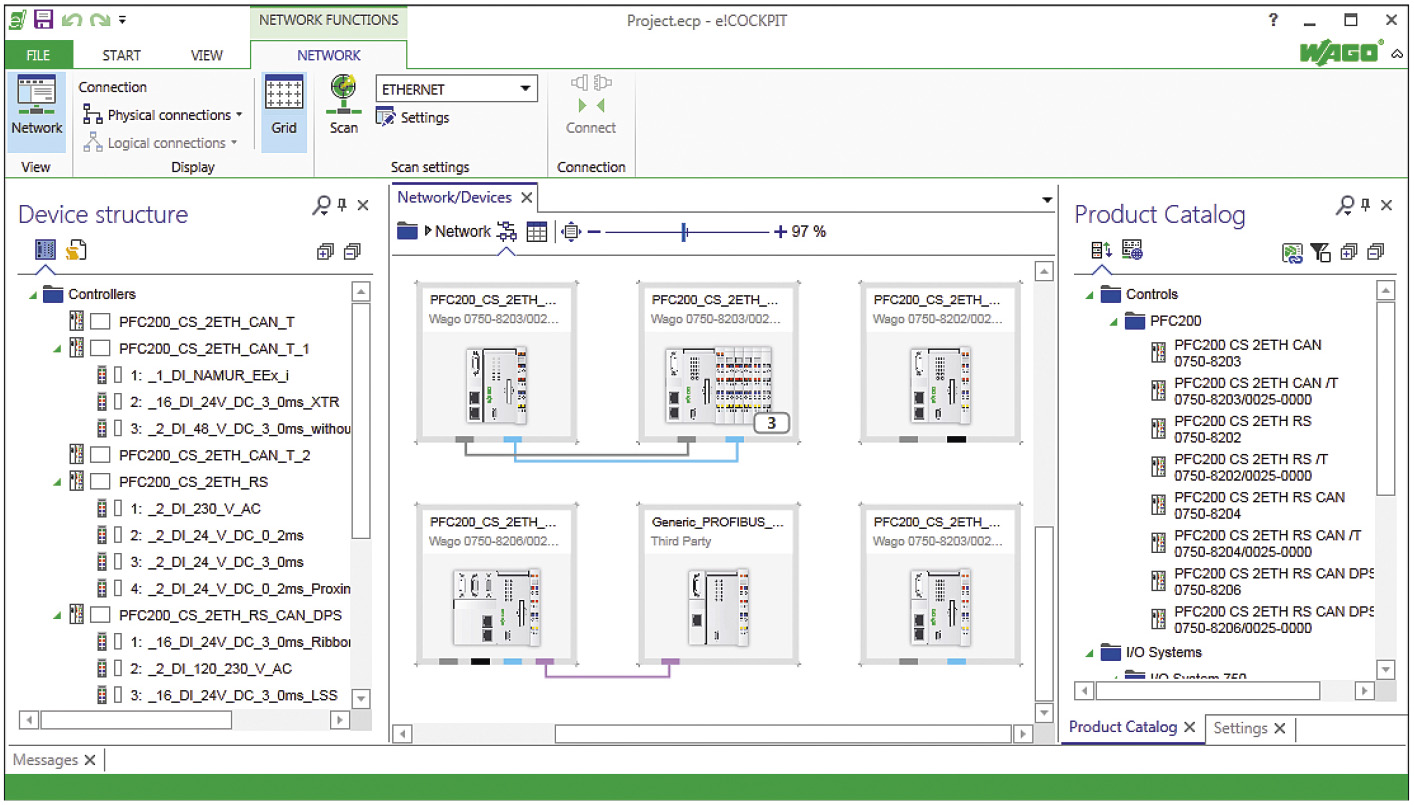
Task: Close the Device structure panel
Action: (363, 205)
